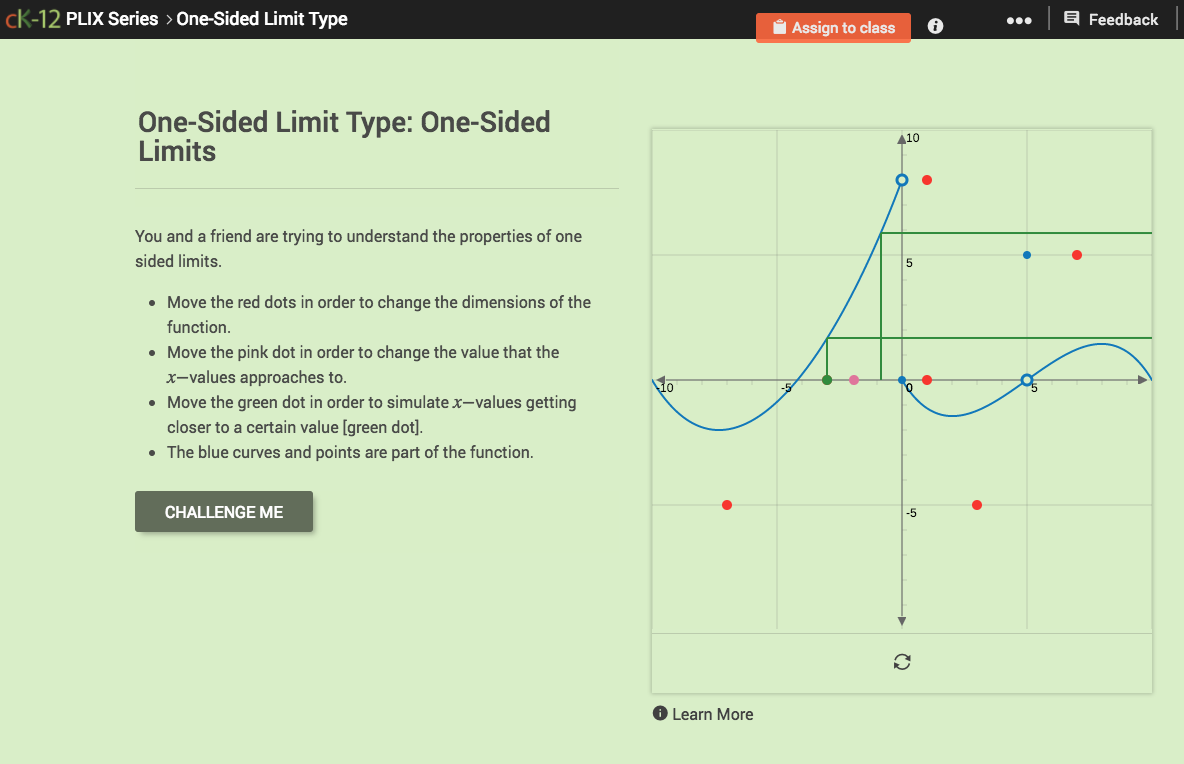Reset the graph using the refresh icon
The width and height of the screenshot is (1184, 764).
click(902, 662)
